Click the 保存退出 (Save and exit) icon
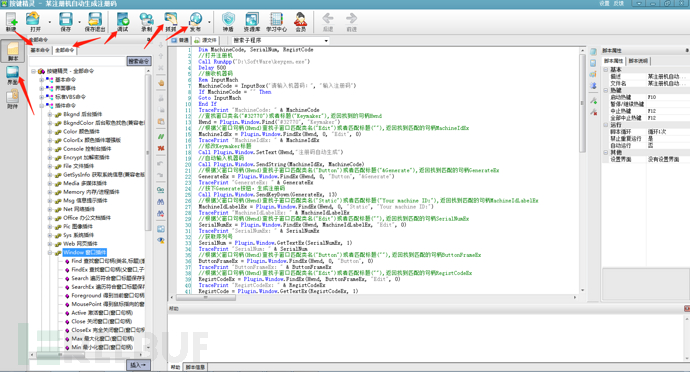The image size is (690, 372). coord(95,22)
